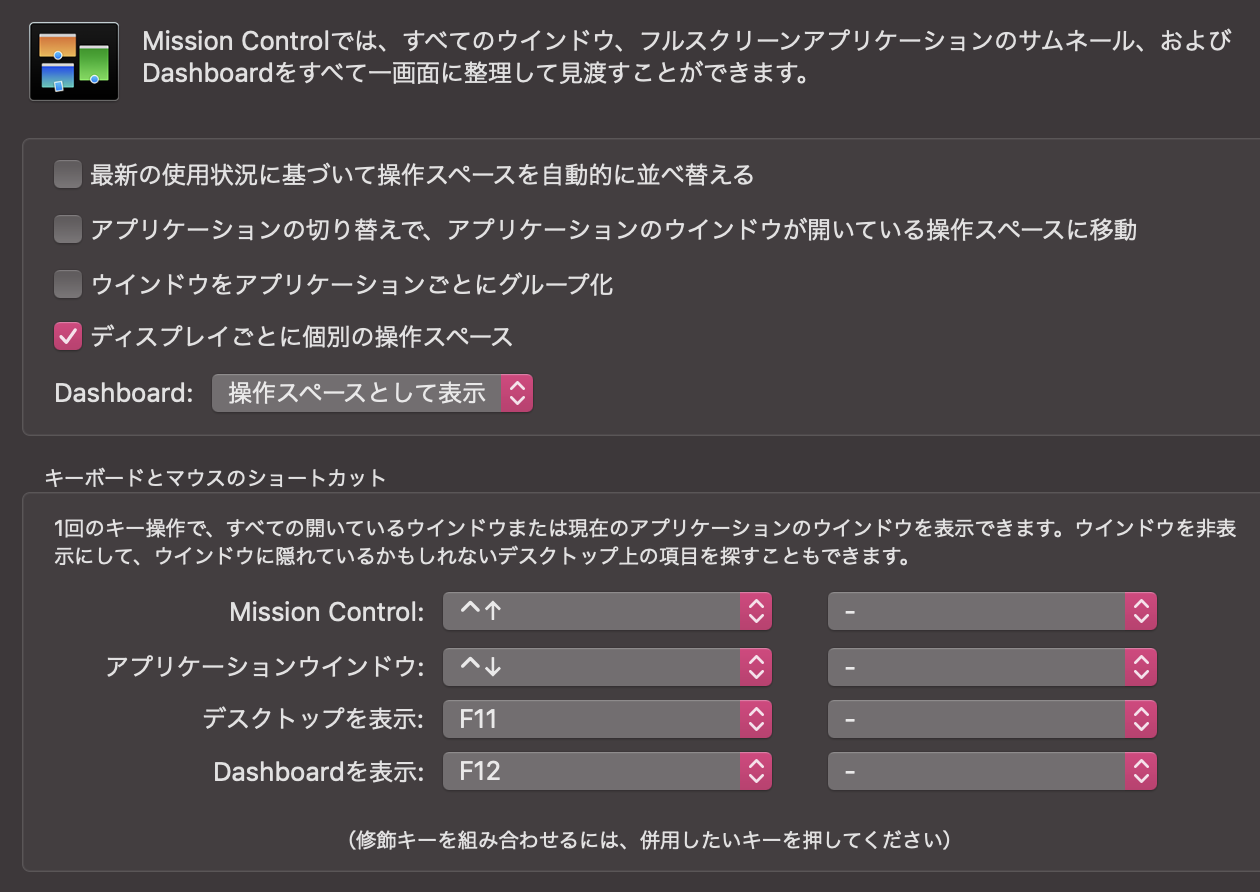Viewport: 1260px width, 892px height.
Task: Click the keyboard and mouse shortcuts heading
Action: point(215,478)
